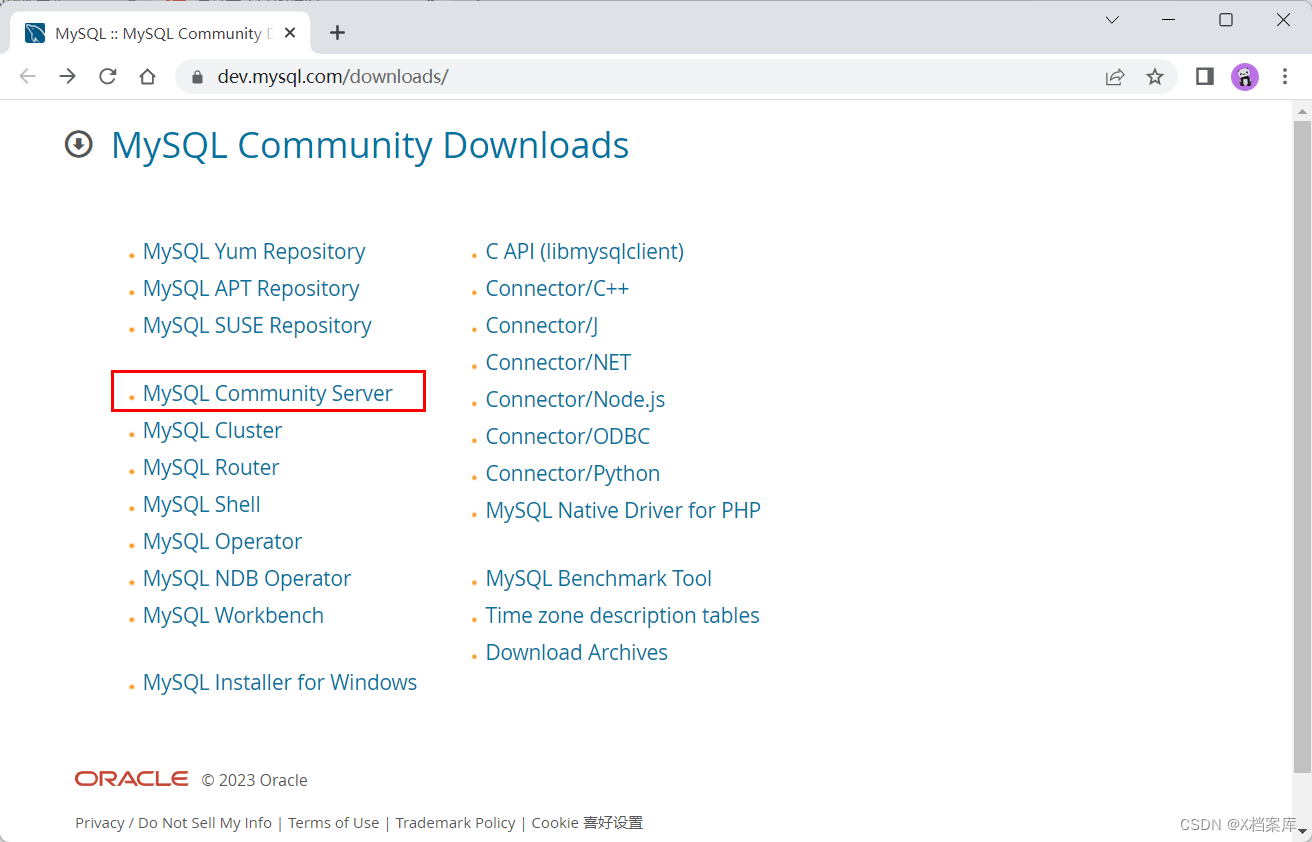Open MySQL Shell link
The width and height of the screenshot is (1312, 842).
202,504
